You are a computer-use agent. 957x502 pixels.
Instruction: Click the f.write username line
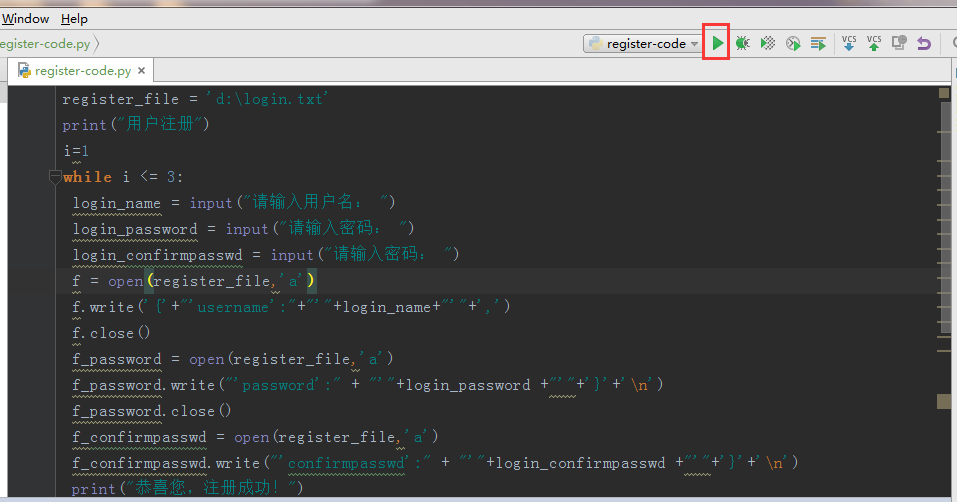pyautogui.click(x=291, y=307)
